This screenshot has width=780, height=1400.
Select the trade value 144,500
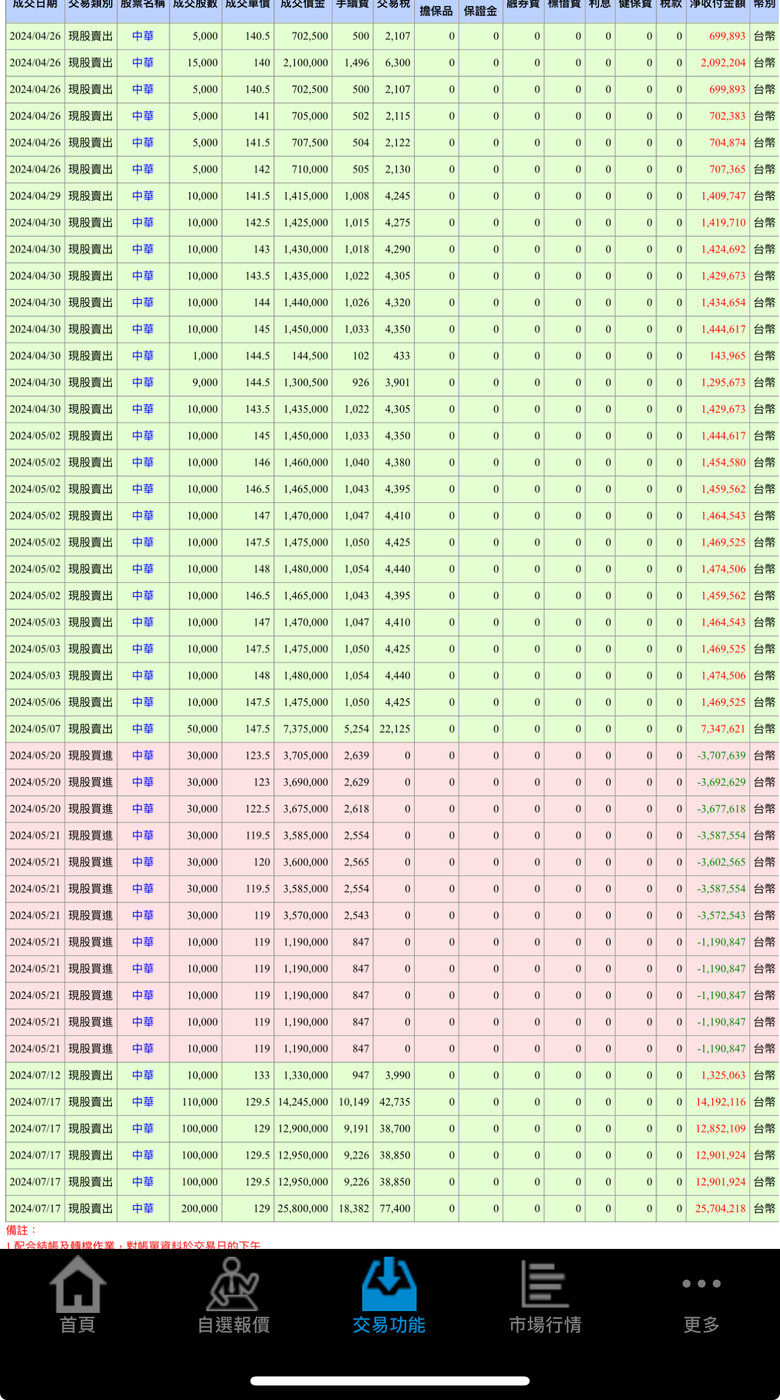pyautogui.click(x=311, y=356)
